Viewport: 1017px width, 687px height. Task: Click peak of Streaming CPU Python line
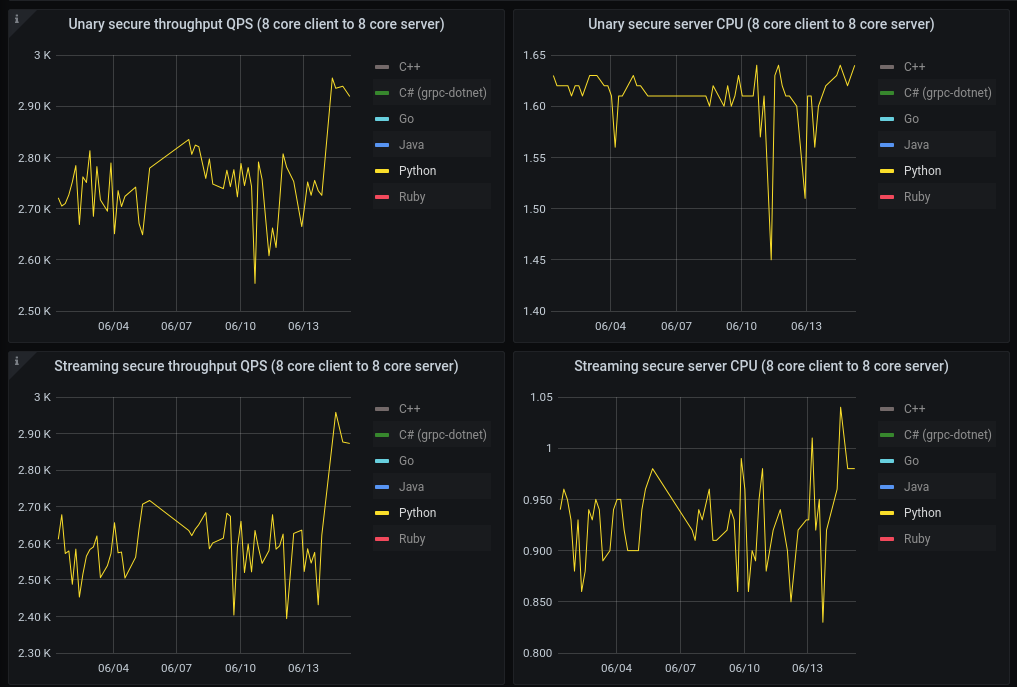[x=841, y=407]
